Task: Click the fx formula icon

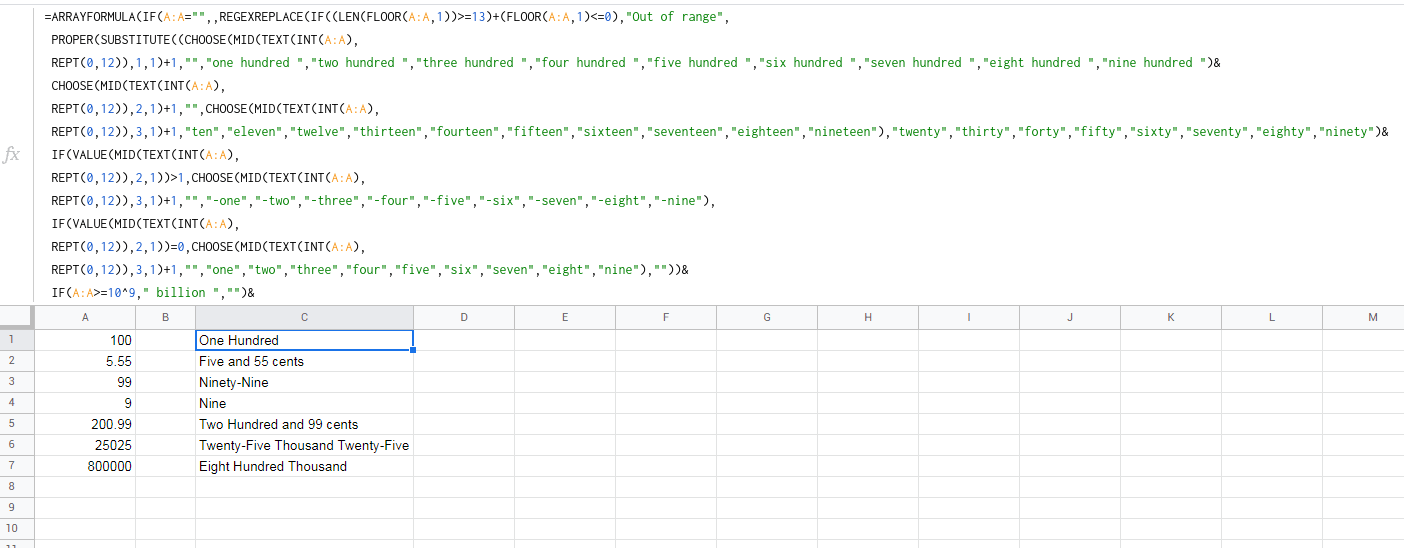Action: (13, 155)
